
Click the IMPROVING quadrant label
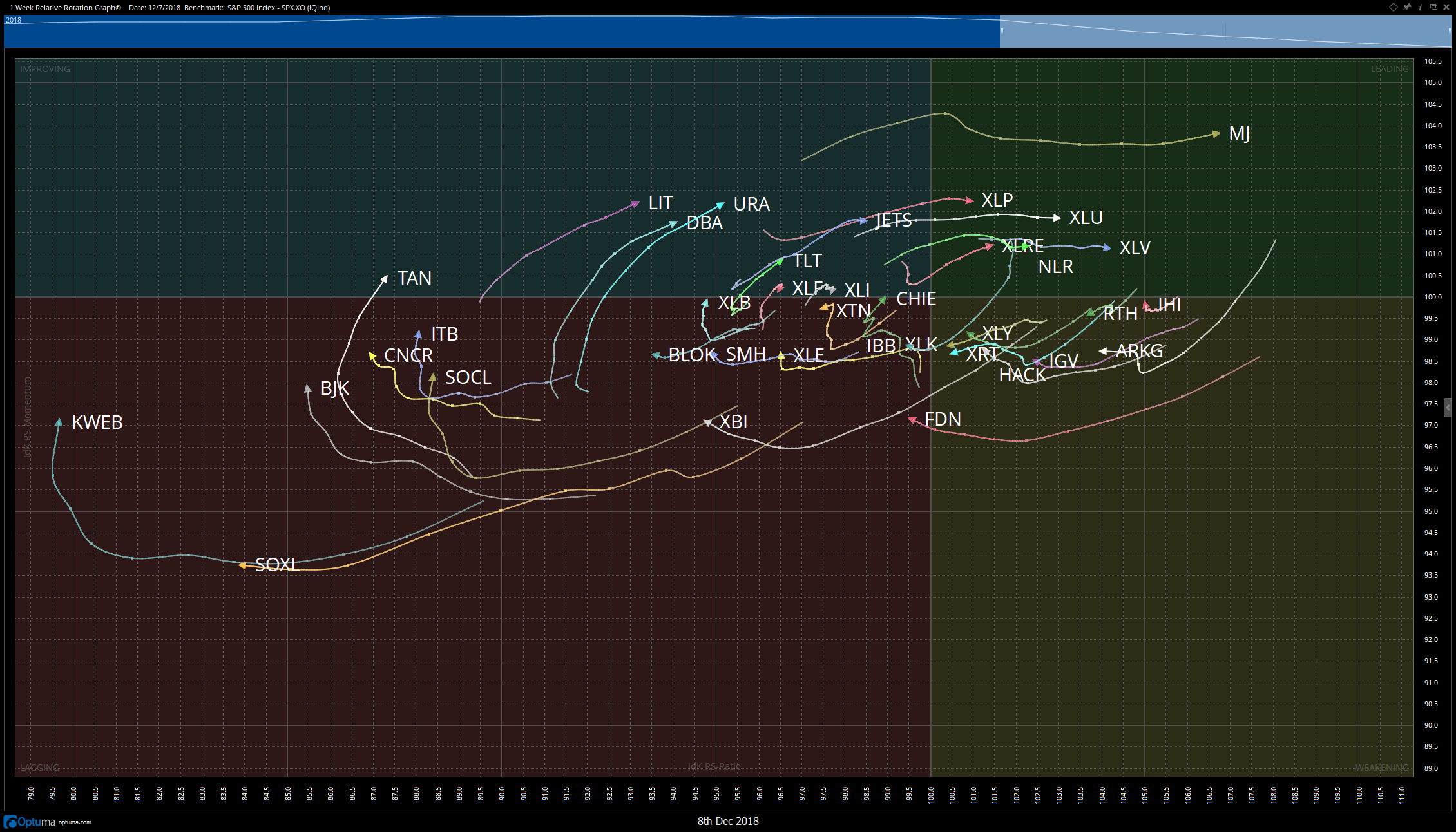point(45,69)
